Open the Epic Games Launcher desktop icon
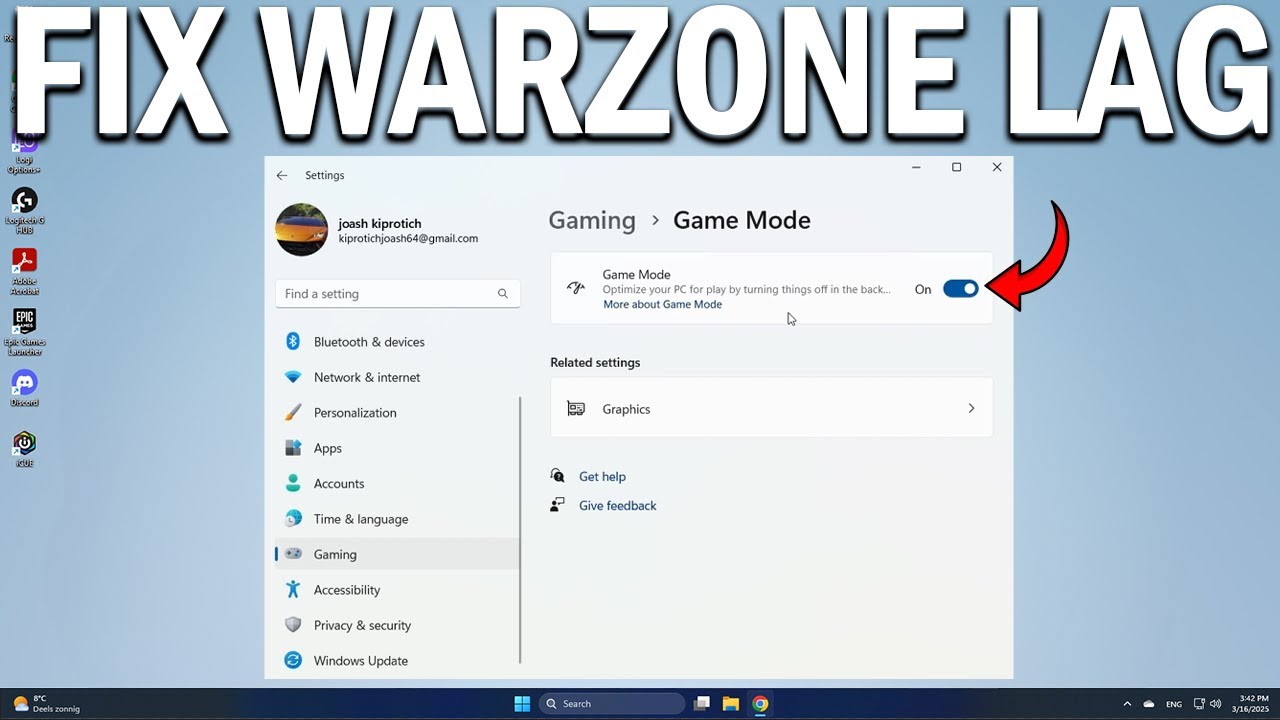Viewport: 1280px width, 720px height. pos(24,331)
